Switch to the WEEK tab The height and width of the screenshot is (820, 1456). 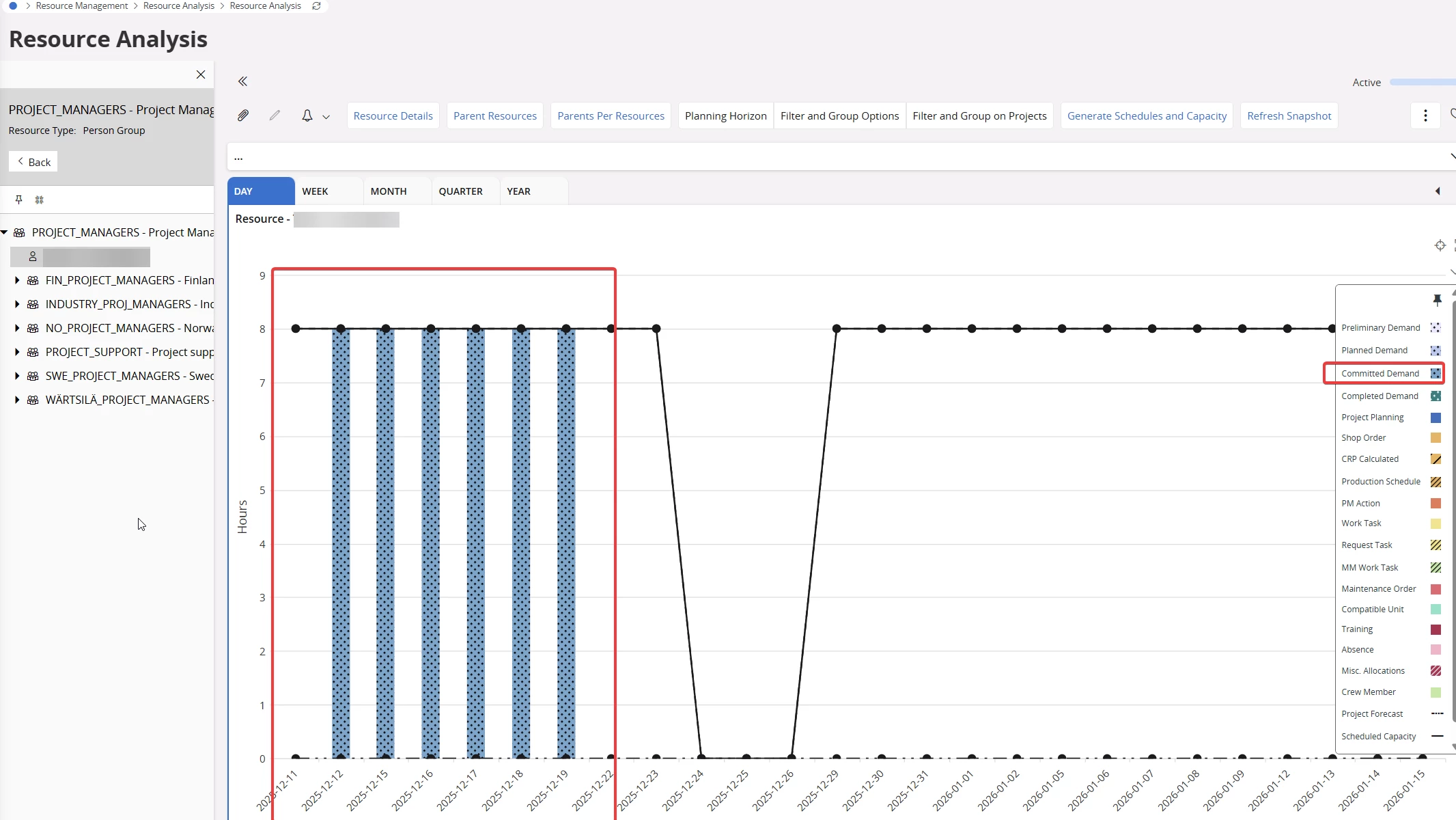tap(315, 191)
